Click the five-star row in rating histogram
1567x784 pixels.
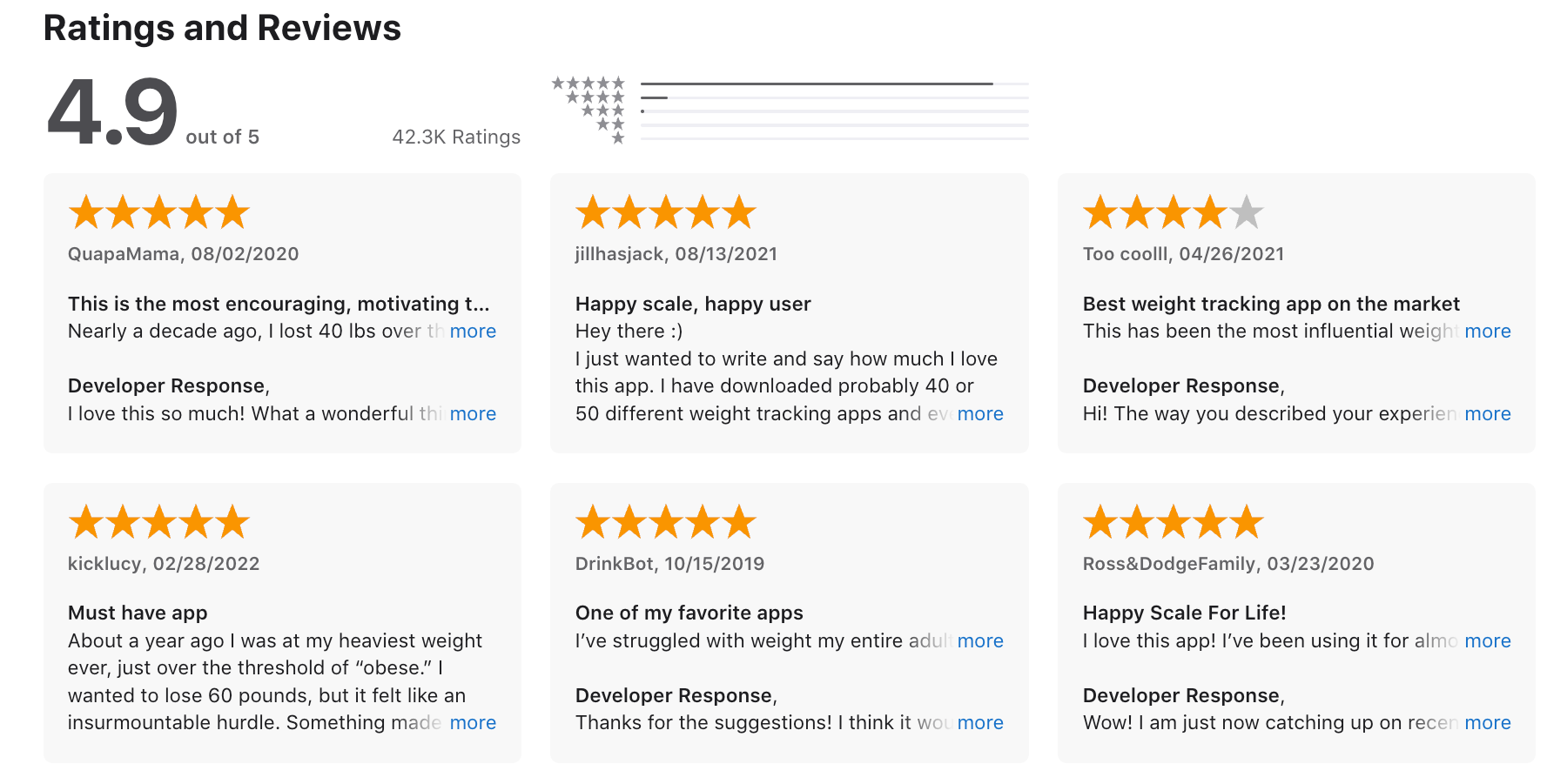(x=790, y=84)
